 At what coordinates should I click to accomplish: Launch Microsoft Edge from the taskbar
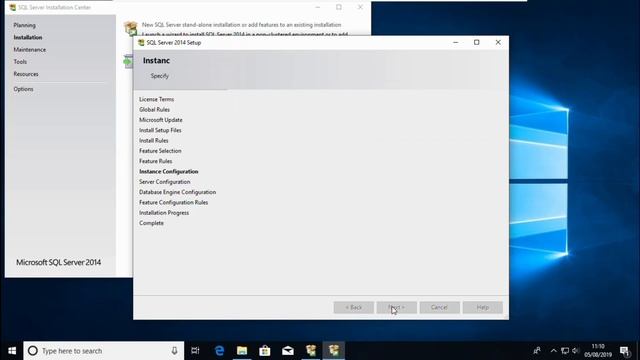point(219,351)
